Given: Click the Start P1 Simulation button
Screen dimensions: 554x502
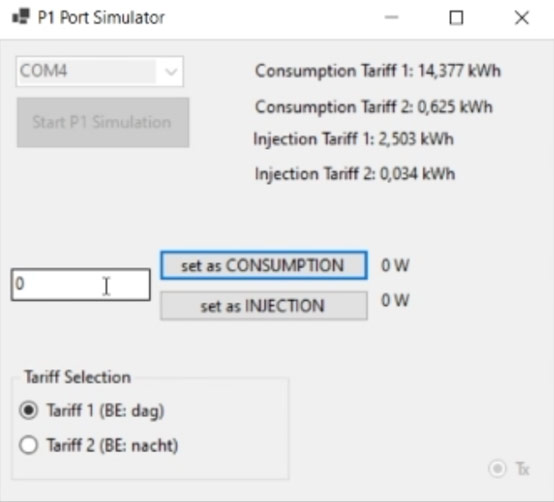Looking at the screenshot, I should click(103, 122).
